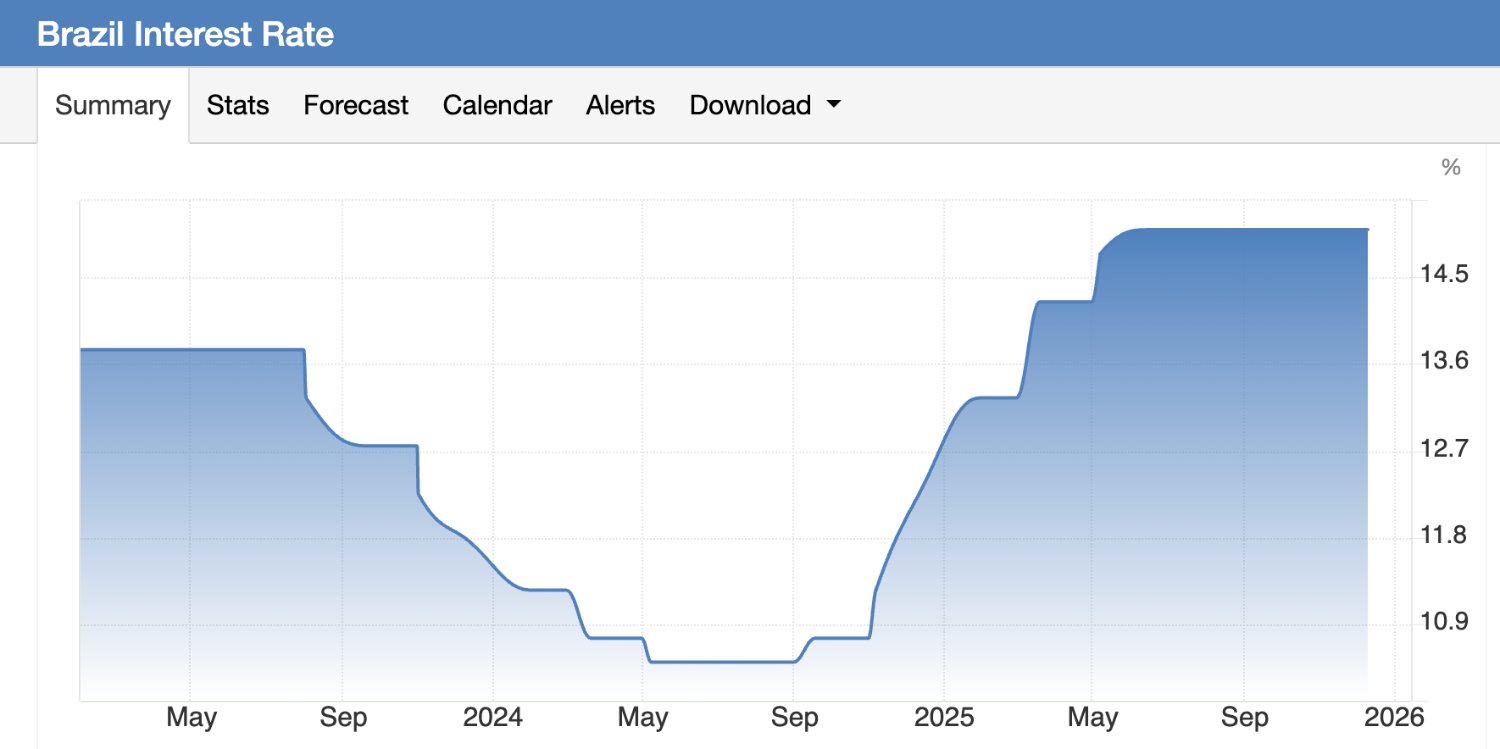Click the 12.7 y-axis value
The width and height of the screenshot is (1500, 749).
pos(1444,448)
